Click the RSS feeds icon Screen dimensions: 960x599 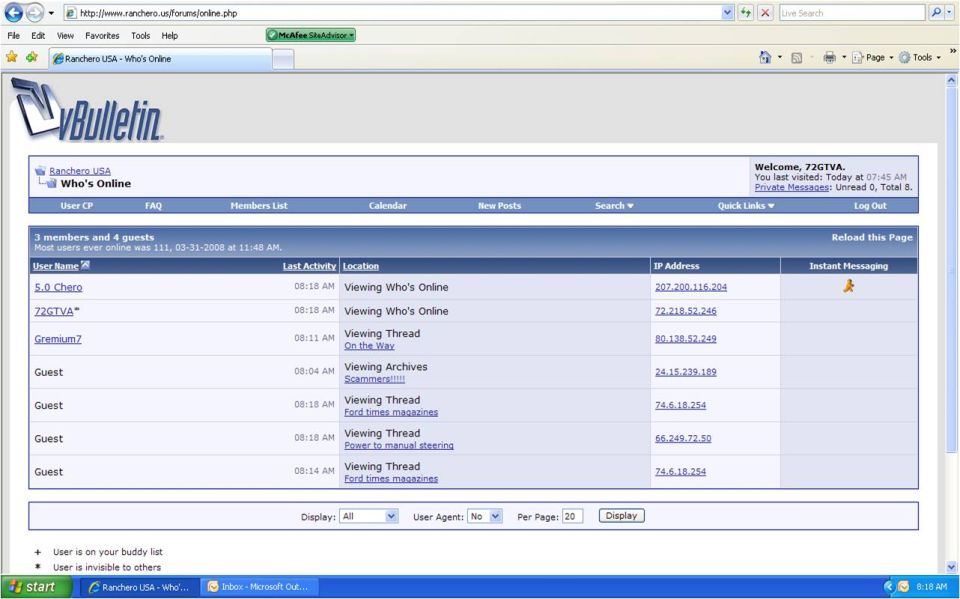pos(797,58)
